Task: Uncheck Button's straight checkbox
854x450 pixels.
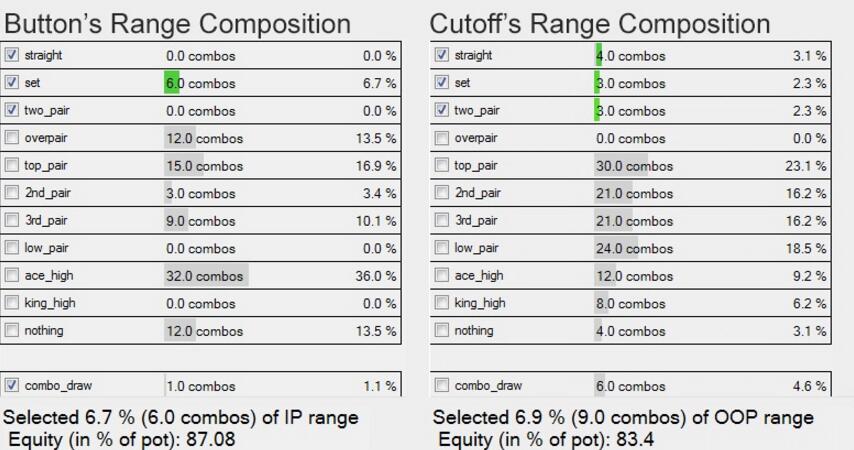Action: tap(12, 55)
